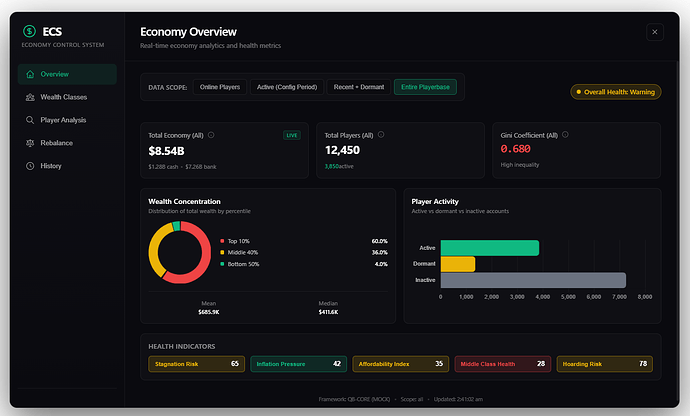Click the ECS dollar logo icon
The width and height of the screenshot is (690, 416).
29,30
